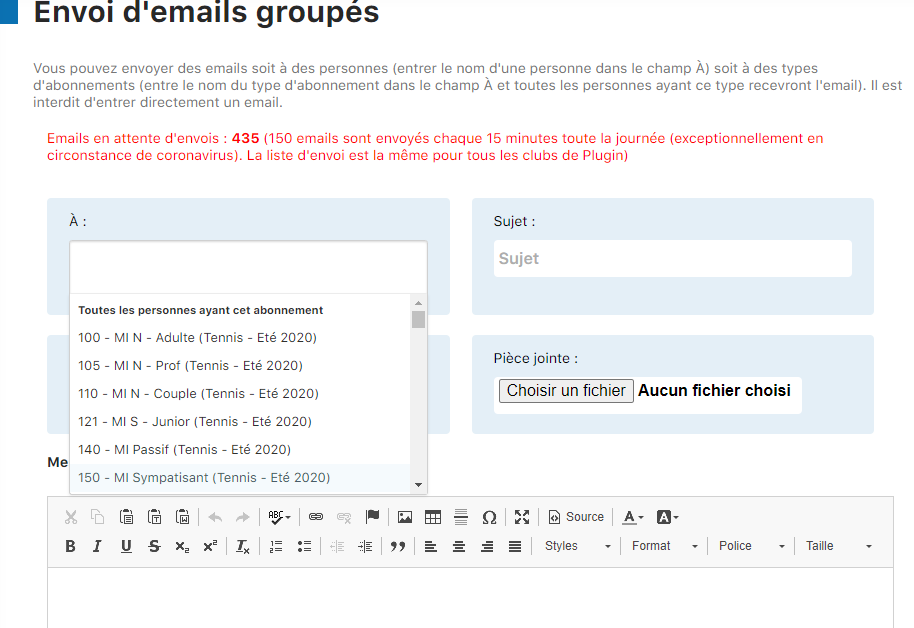Align text right
This screenshot has height=628, width=914.
(487, 546)
